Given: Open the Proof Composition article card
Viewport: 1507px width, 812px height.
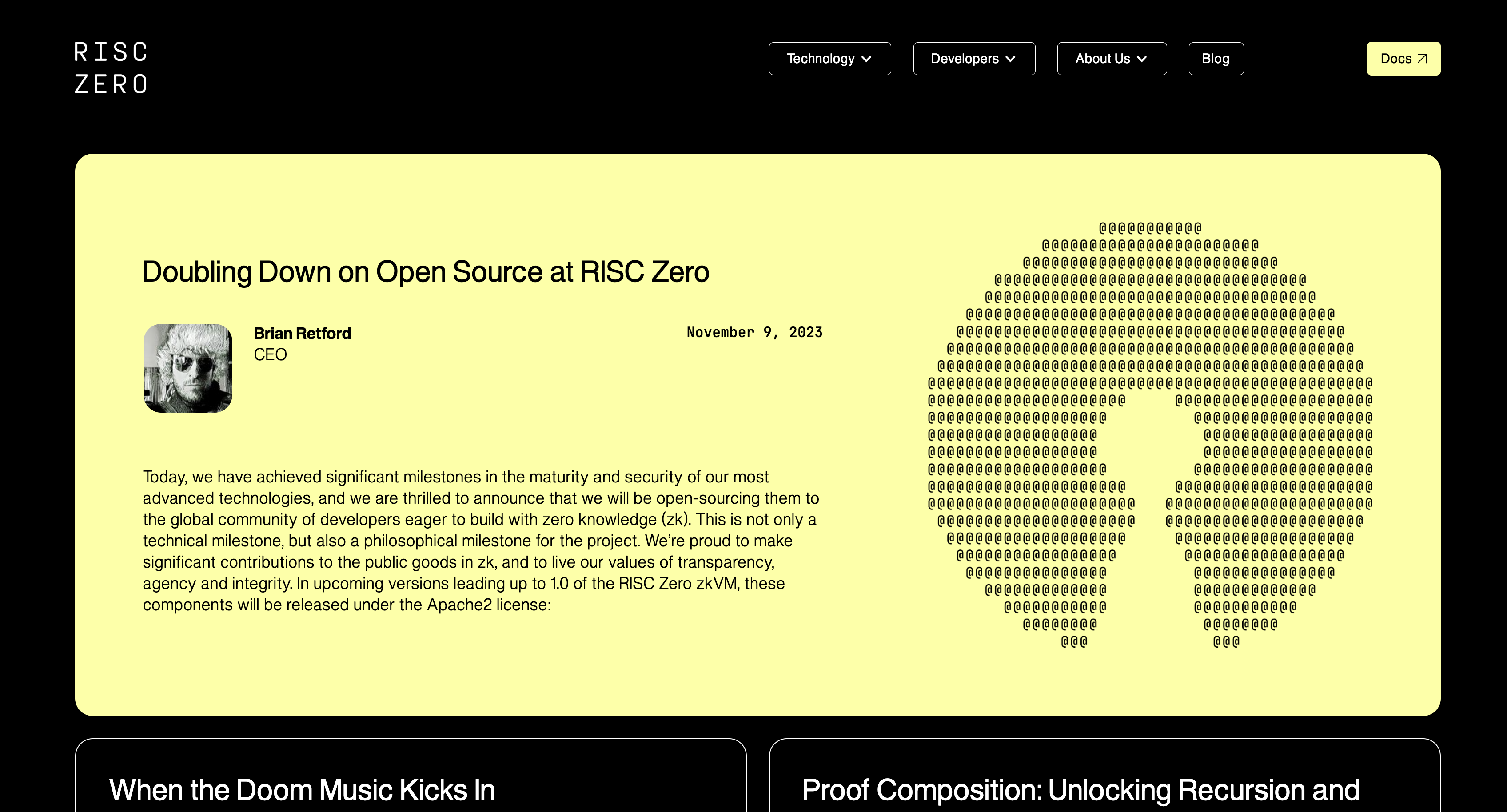Looking at the screenshot, I should click(x=1080, y=789).
